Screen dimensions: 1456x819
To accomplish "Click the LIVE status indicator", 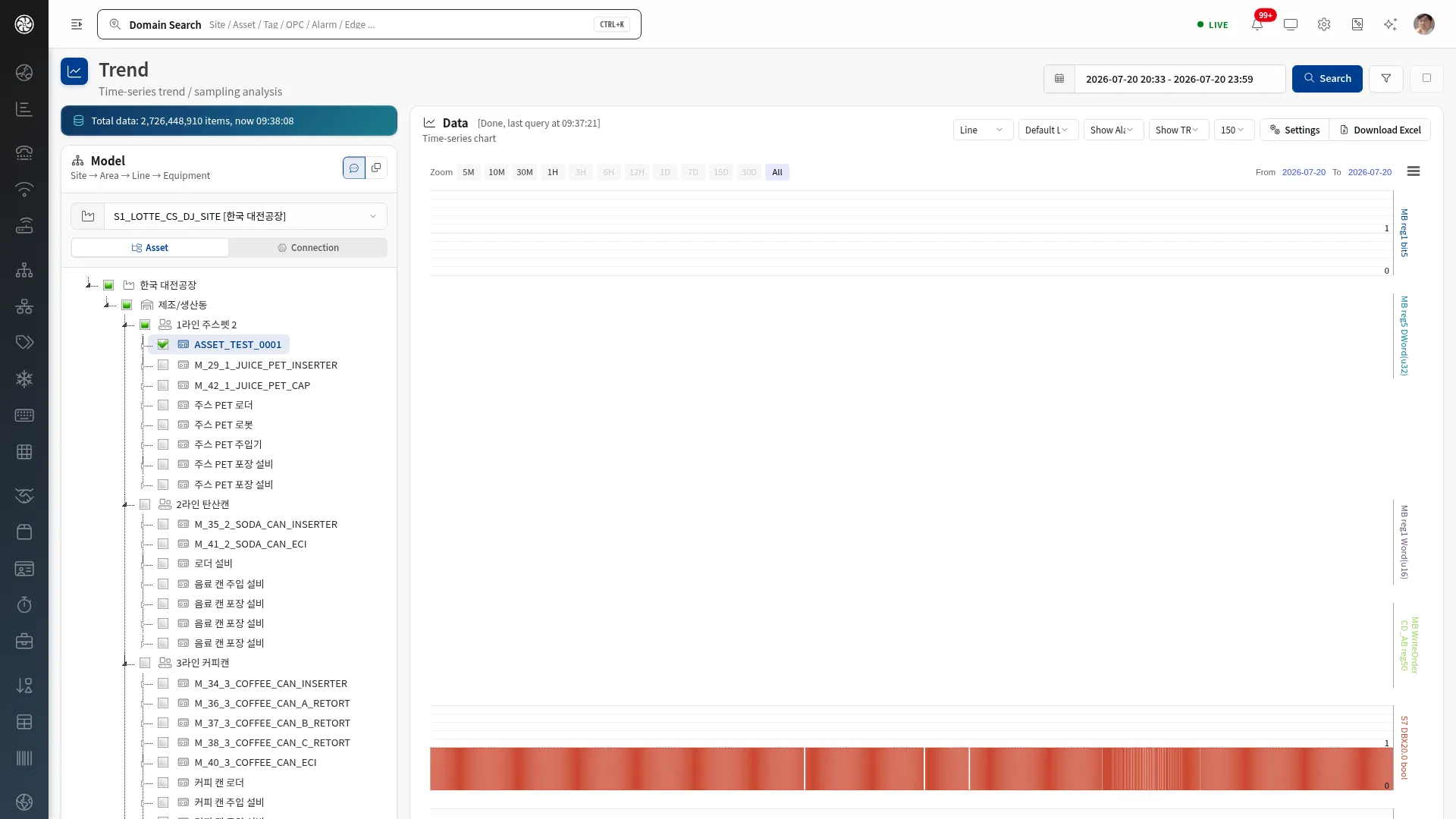I will pyautogui.click(x=1213, y=24).
